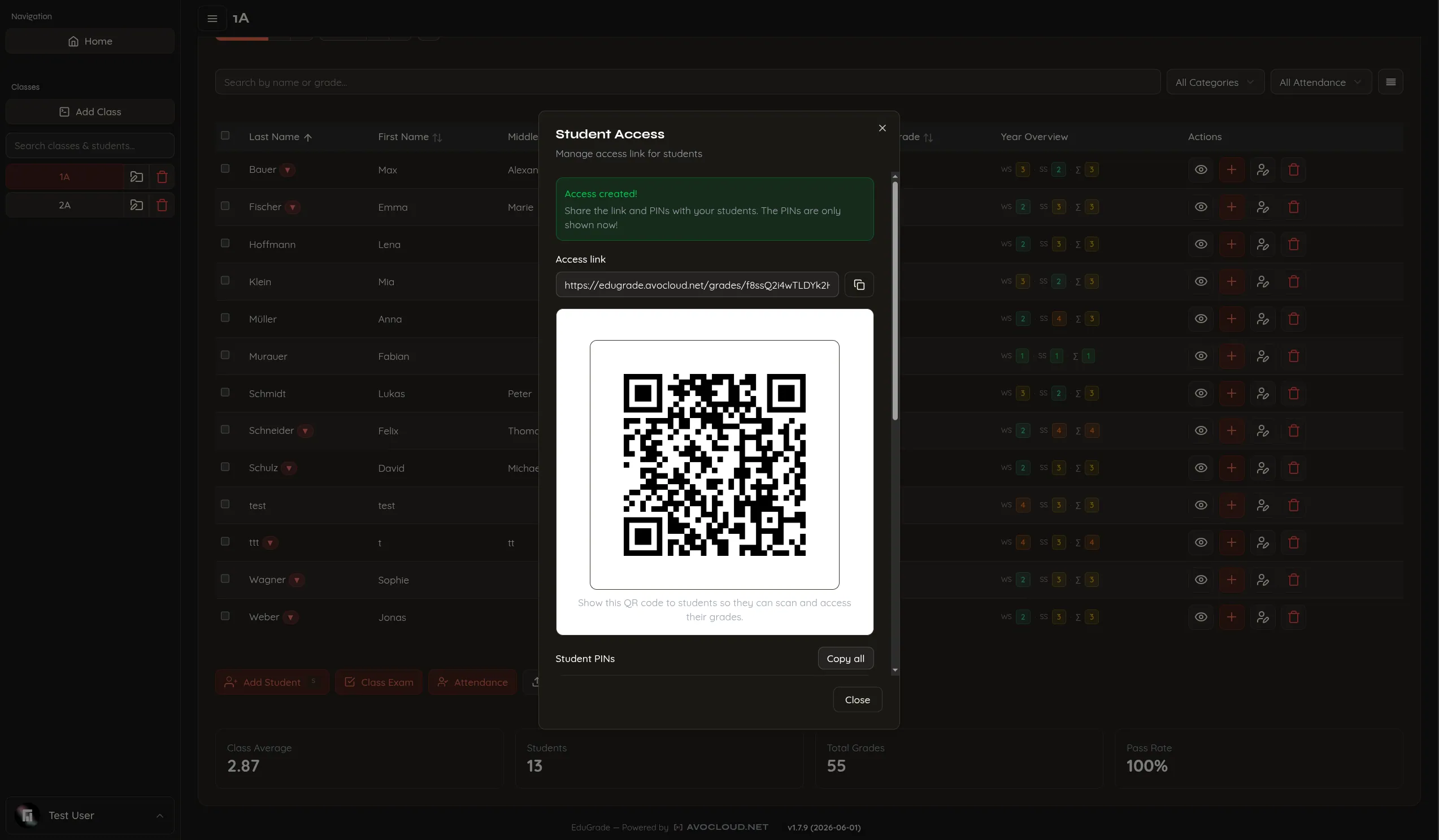The height and width of the screenshot is (840, 1439).
Task: Click the sidebar toggle hamburger icon
Action: (x=212, y=18)
